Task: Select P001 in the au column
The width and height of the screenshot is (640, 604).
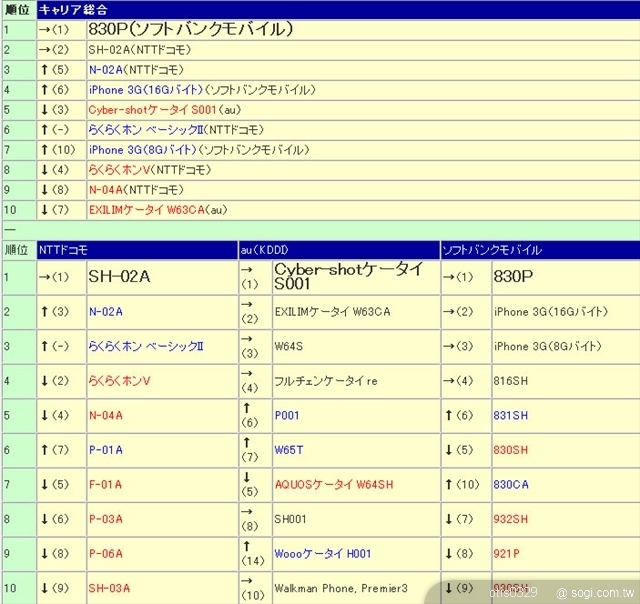Action: 287,415
